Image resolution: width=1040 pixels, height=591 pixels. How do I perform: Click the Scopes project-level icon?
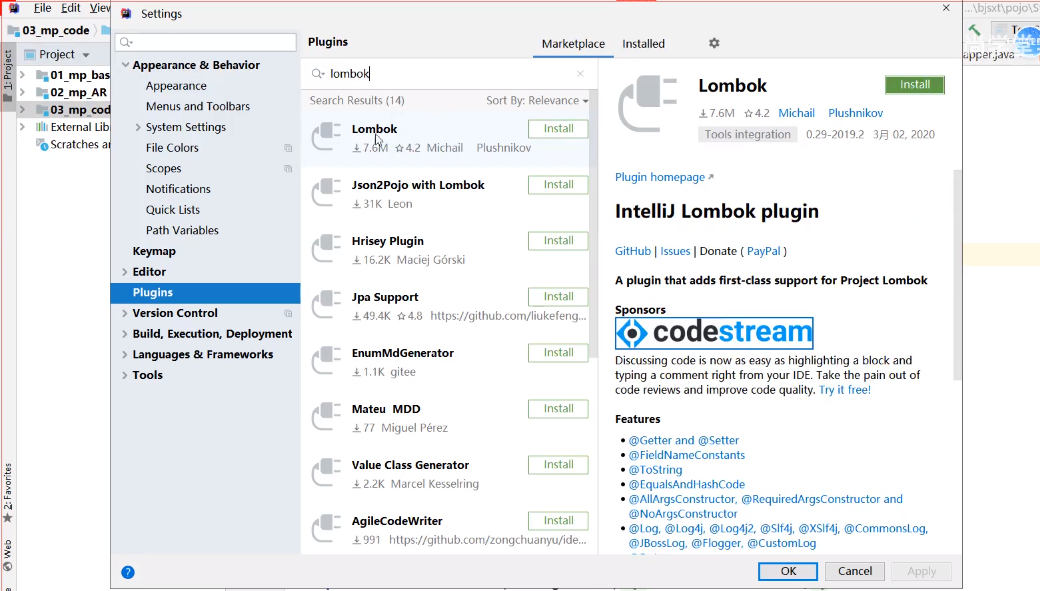[x=288, y=168]
